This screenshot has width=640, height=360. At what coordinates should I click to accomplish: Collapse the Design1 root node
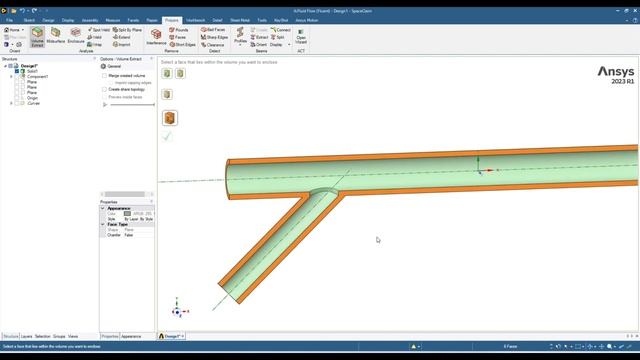click(5, 66)
